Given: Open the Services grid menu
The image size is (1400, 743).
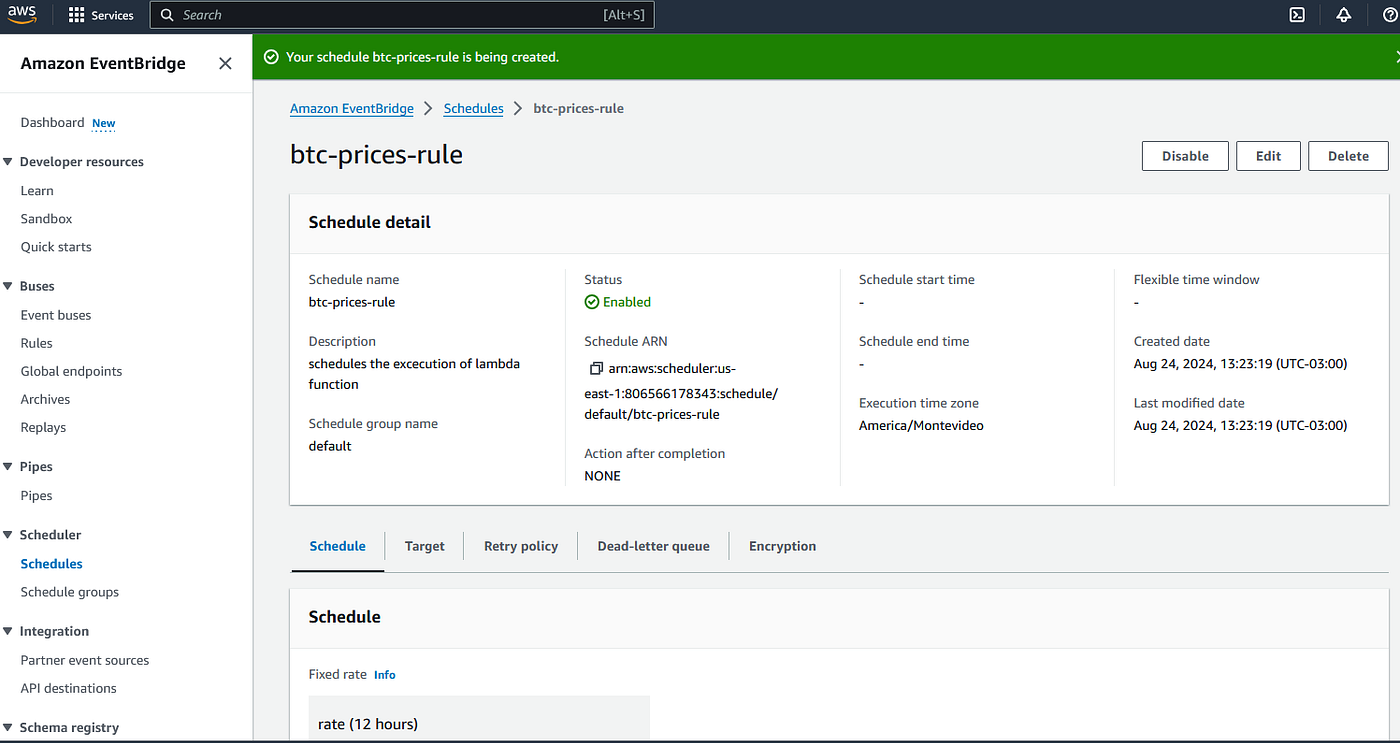Looking at the screenshot, I should [x=101, y=15].
